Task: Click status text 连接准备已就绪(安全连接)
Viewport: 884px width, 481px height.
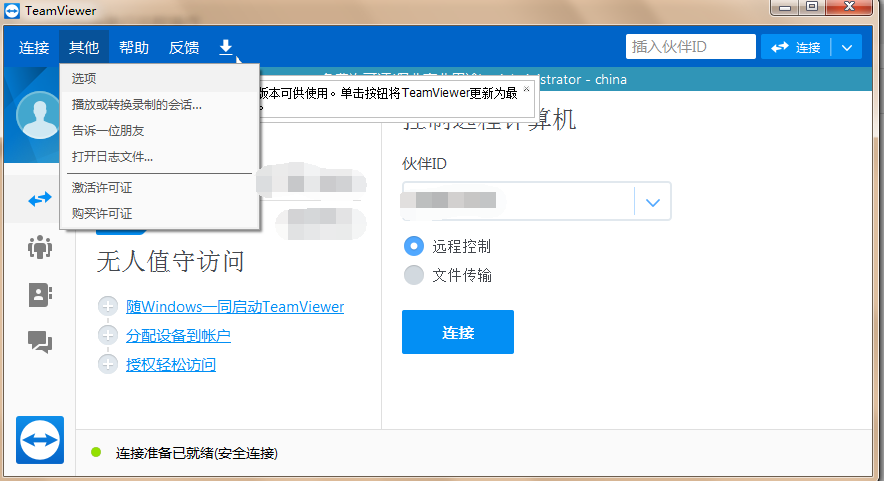Action: 197,453
